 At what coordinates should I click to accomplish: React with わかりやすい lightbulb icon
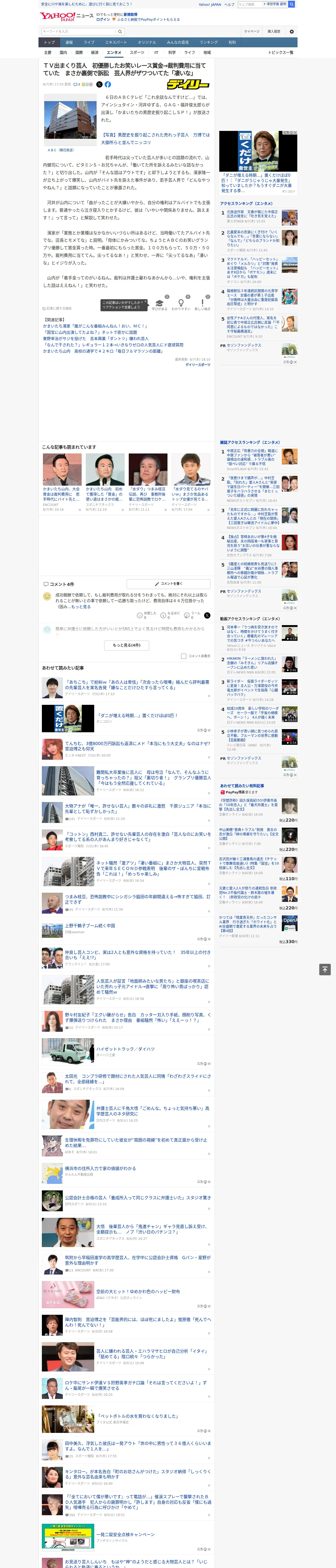(181, 303)
